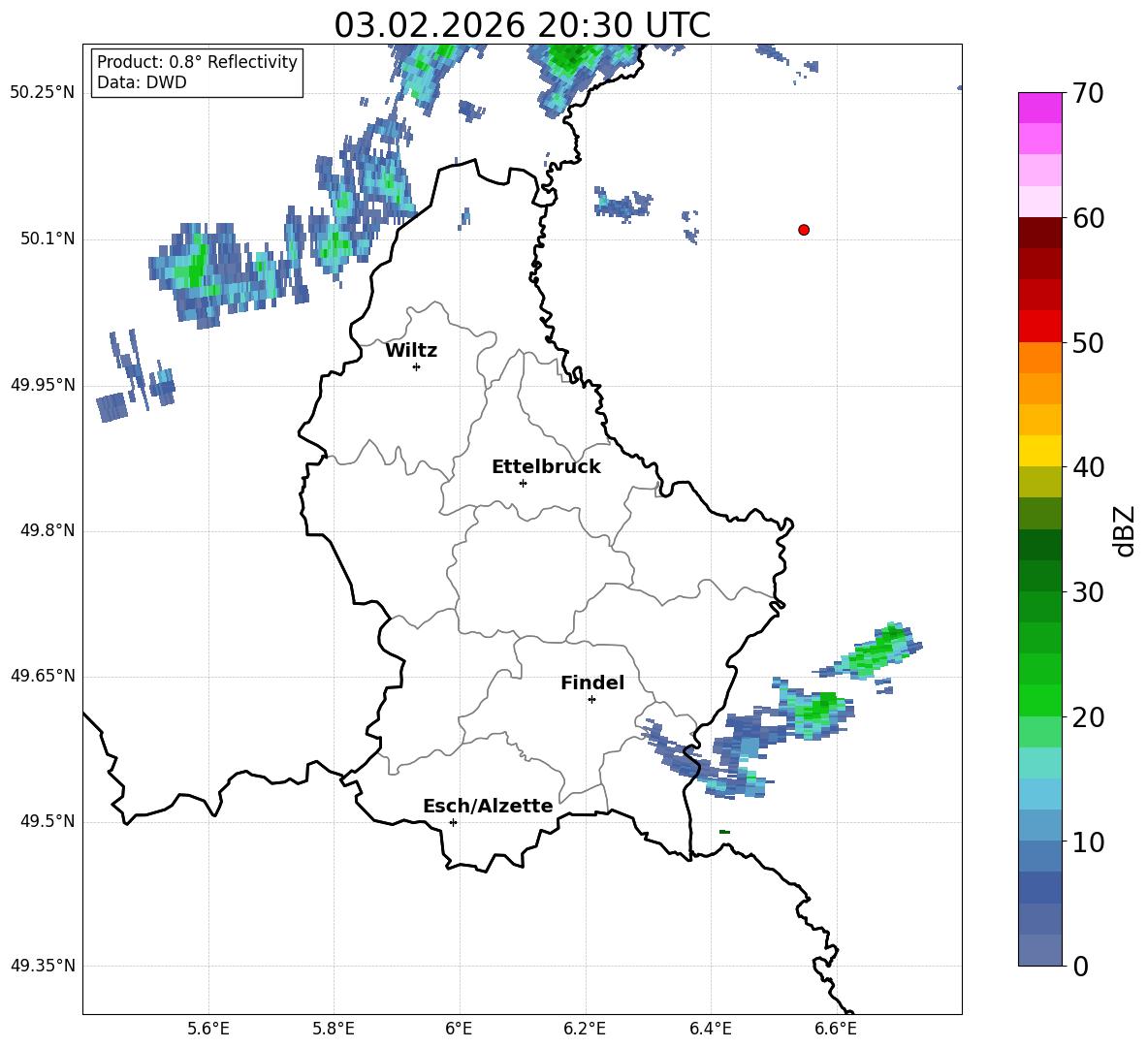
Task: Click the '49.5°N' latitude label
Action: [47, 820]
